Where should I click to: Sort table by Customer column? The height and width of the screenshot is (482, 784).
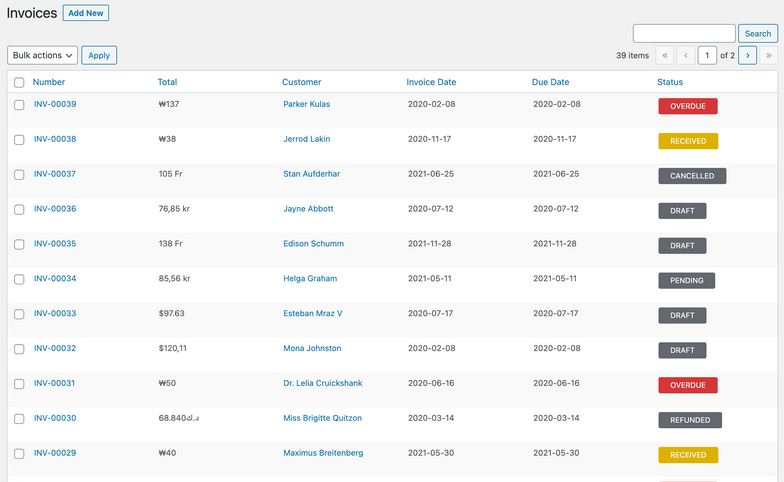(x=302, y=82)
